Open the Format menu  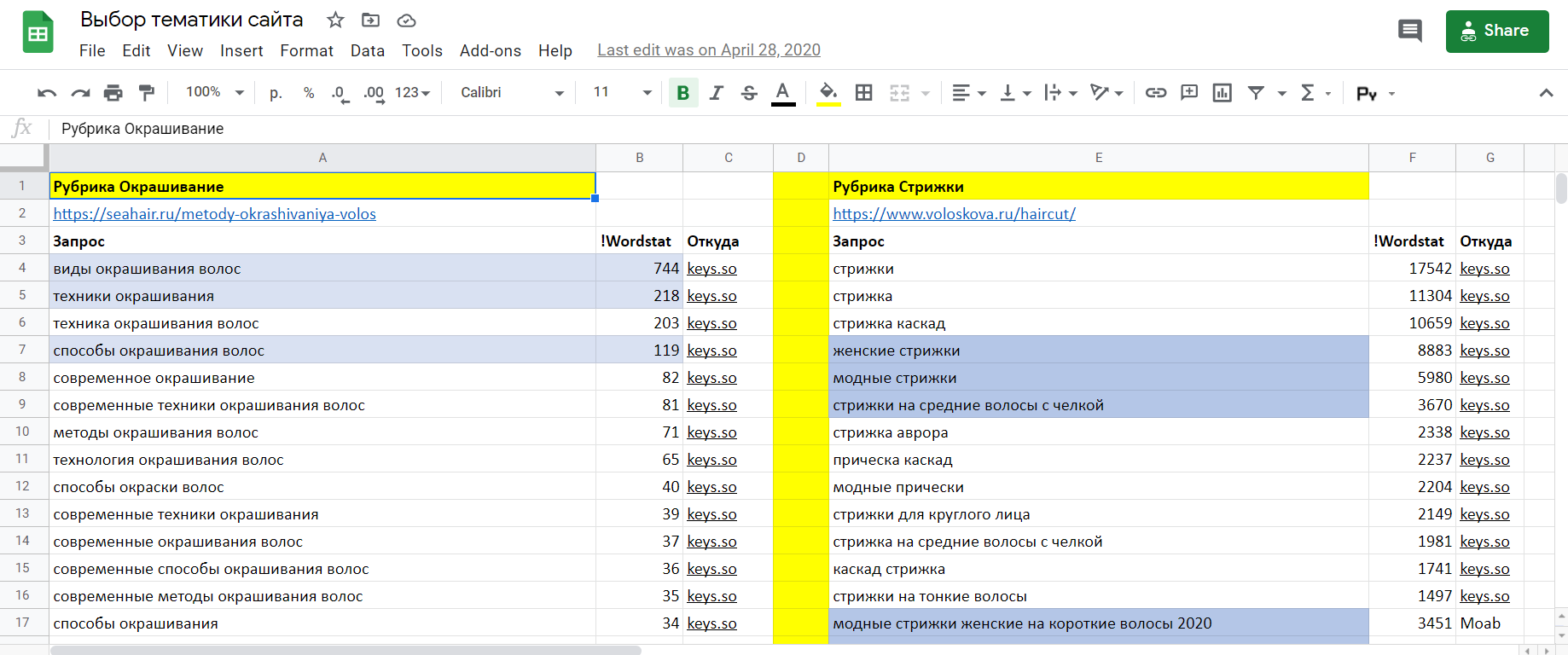[x=306, y=51]
